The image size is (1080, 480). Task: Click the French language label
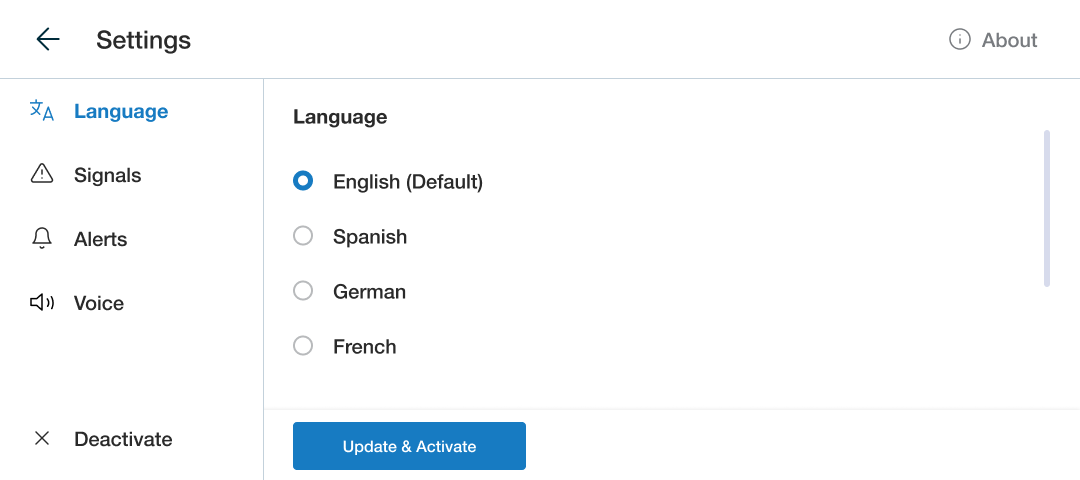[x=365, y=347]
